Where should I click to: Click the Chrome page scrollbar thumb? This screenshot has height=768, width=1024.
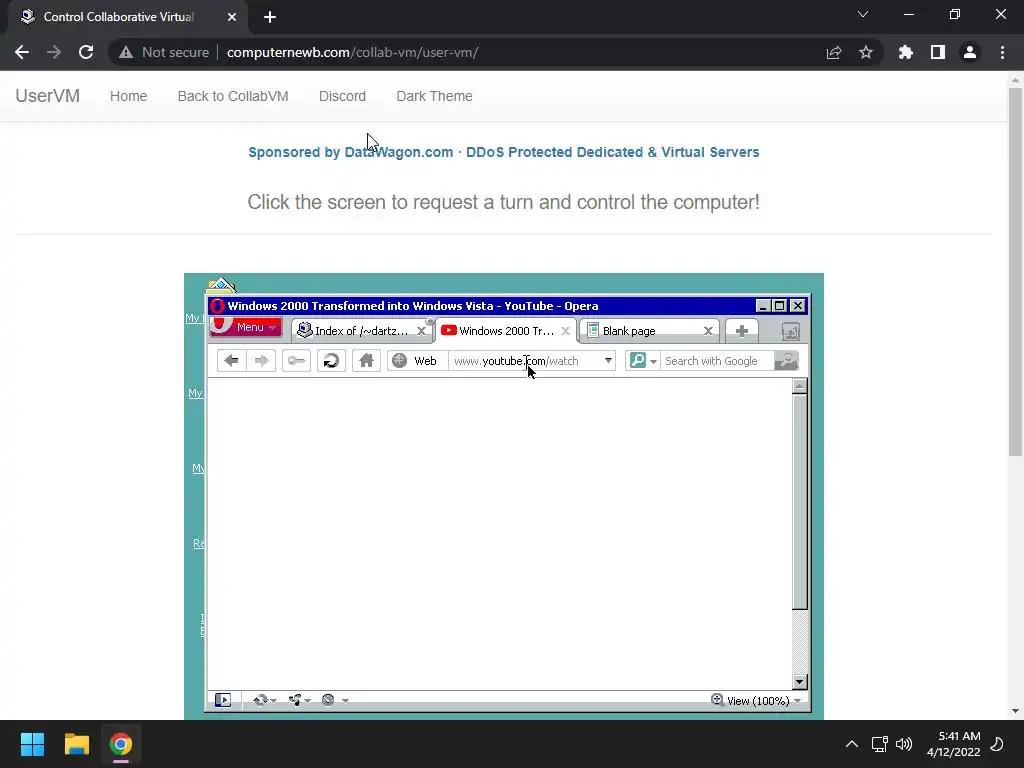click(x=1015, y=271)
